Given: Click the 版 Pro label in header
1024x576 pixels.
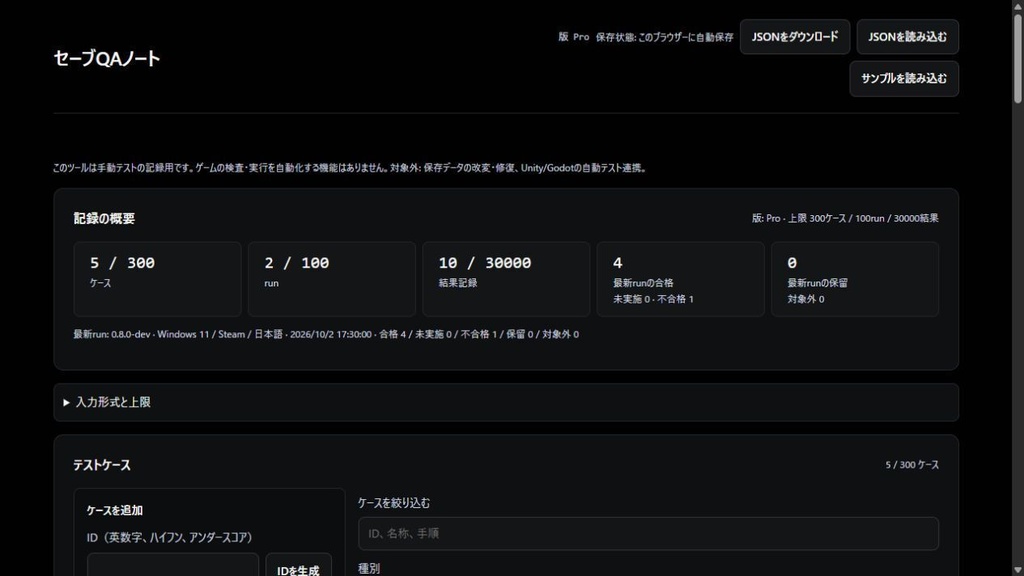Looking at the screenshot, I should coord(573,37).
